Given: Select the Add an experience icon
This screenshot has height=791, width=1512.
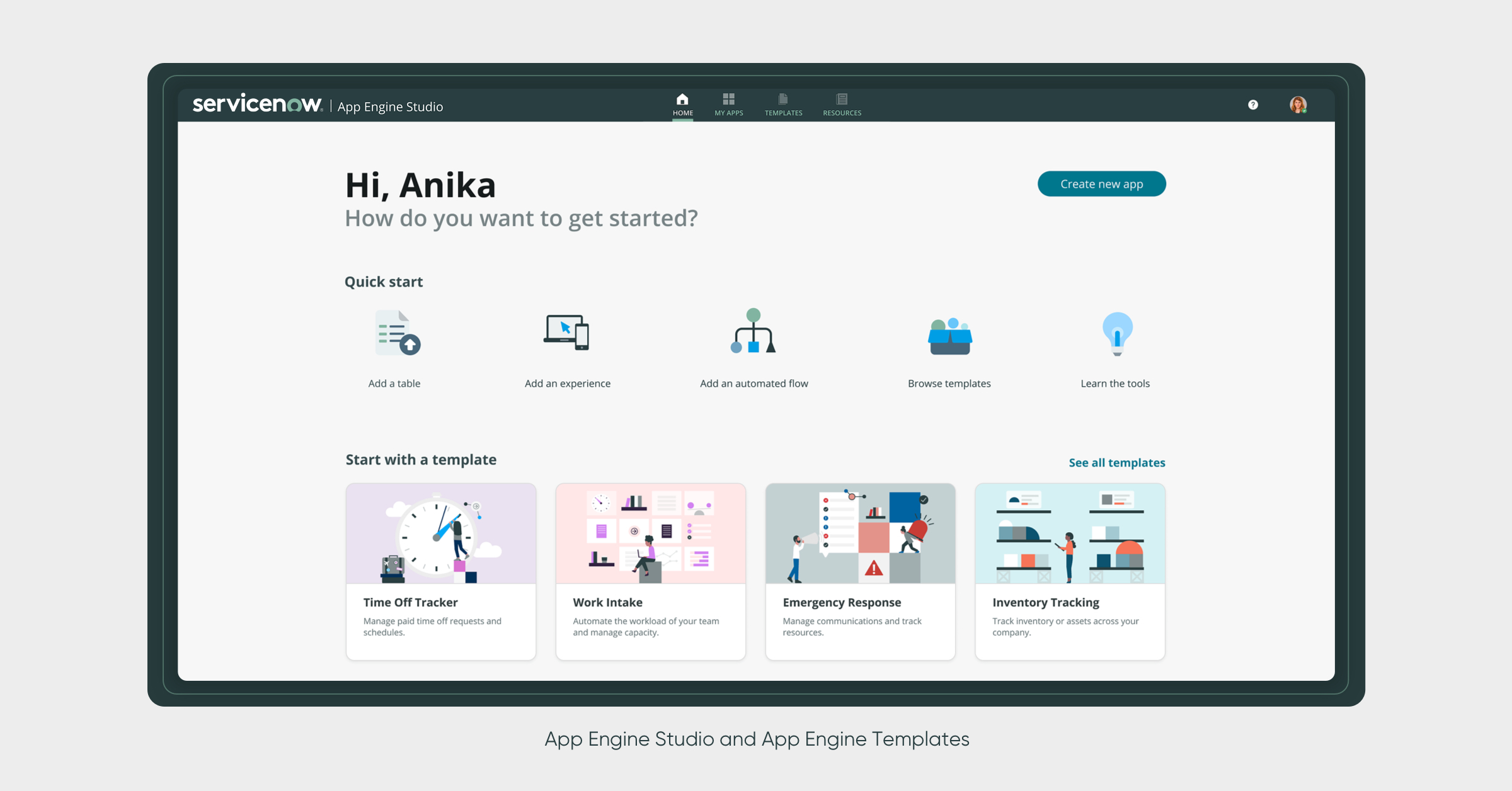Looking at the screenshot, I should tap(566, 334).
